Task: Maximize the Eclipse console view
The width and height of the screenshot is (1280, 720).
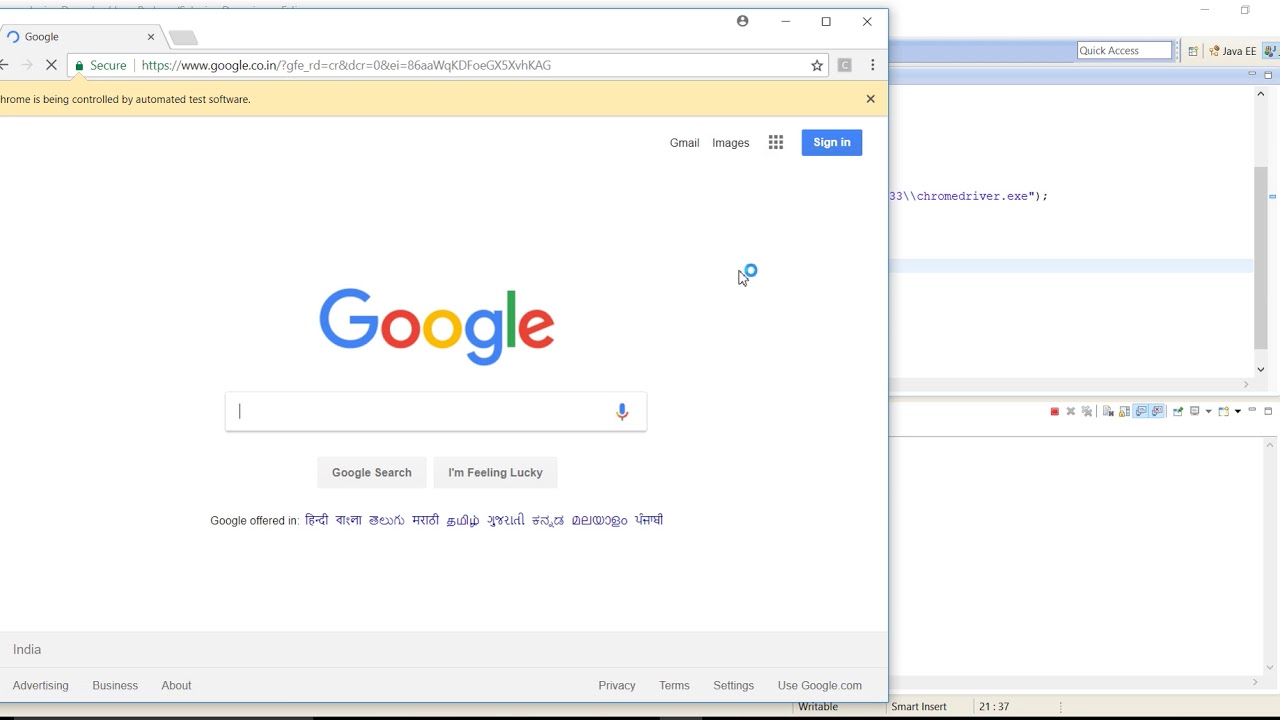Action: (x=1268, y=411)
